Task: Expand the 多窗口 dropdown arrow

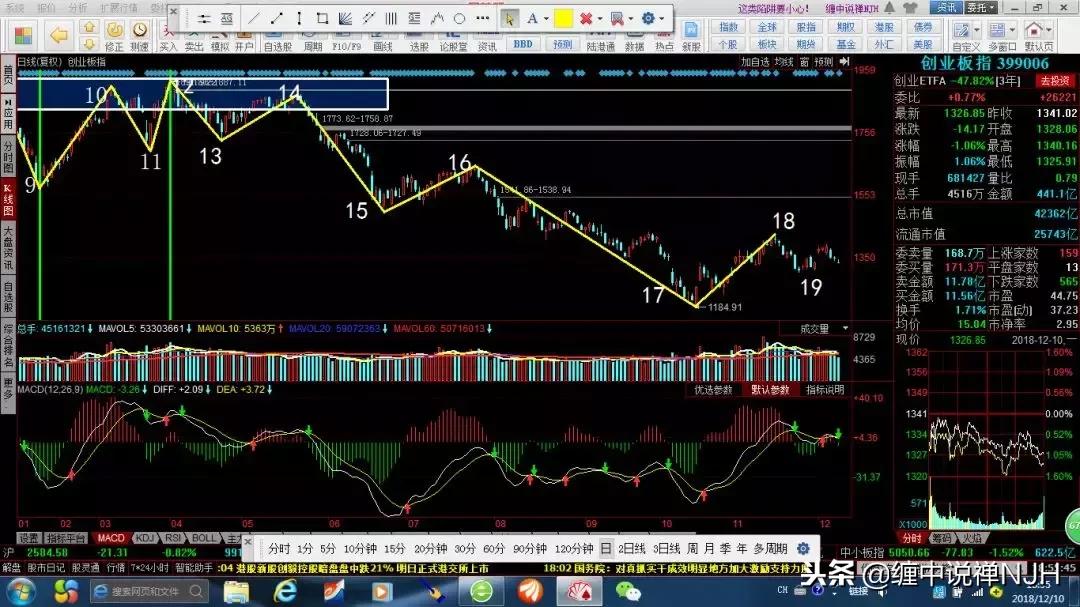Action: tap(1012, 30)
